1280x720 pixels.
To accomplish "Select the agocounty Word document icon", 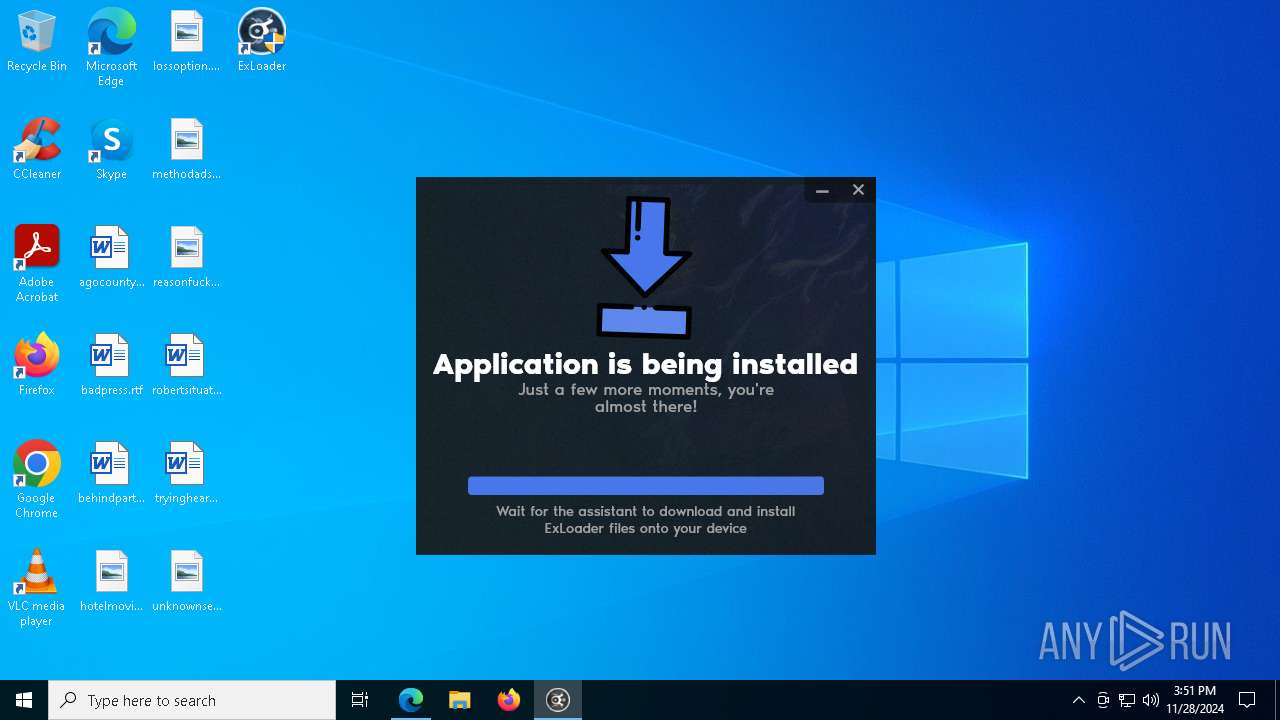I will point(111,258).
